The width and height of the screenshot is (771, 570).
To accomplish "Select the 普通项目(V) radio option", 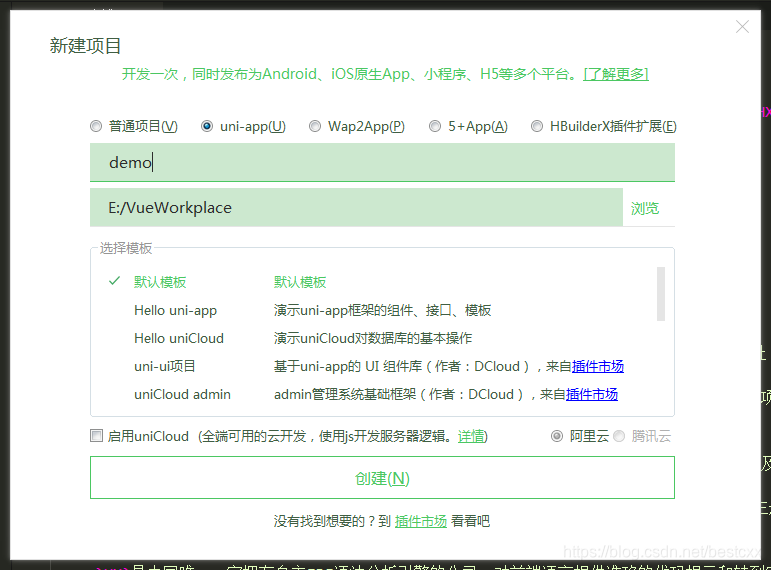I will click(96, 126).
